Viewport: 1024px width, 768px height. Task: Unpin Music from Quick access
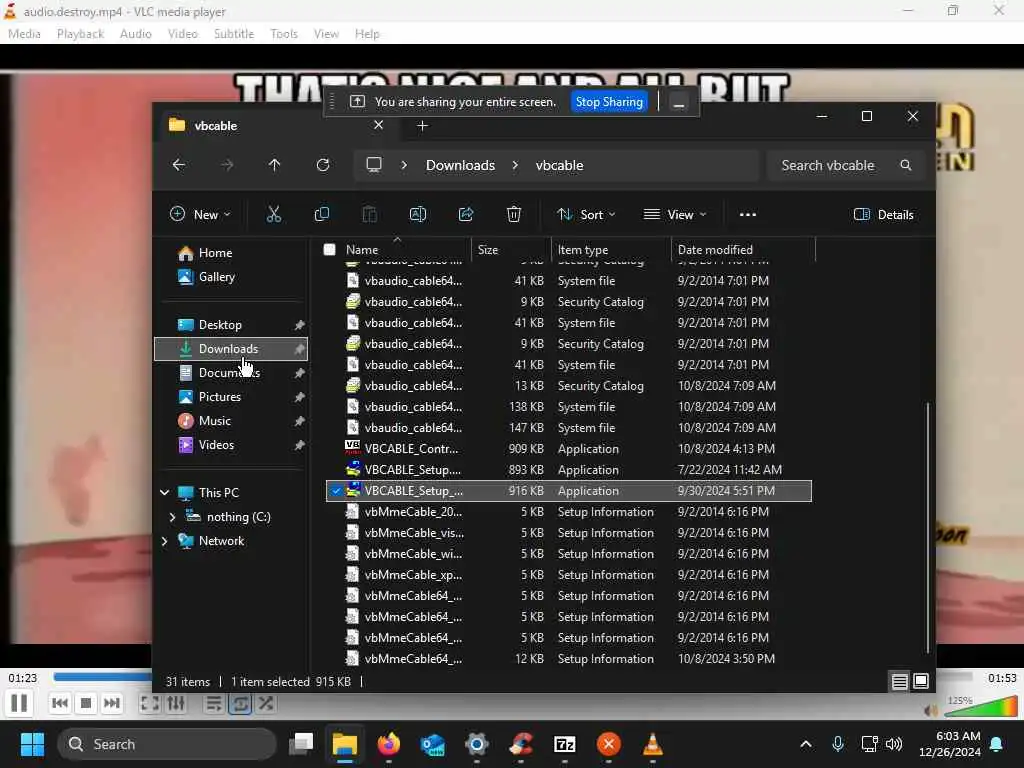(x=300, y=421)
